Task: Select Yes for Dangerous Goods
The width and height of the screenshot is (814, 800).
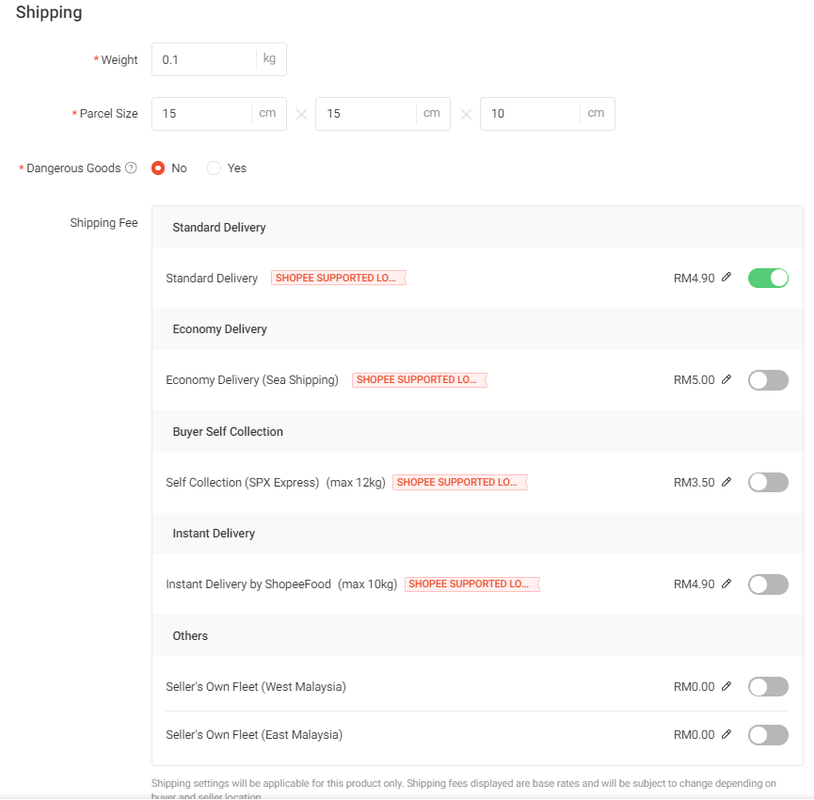Action: click(x=213, y=168)
